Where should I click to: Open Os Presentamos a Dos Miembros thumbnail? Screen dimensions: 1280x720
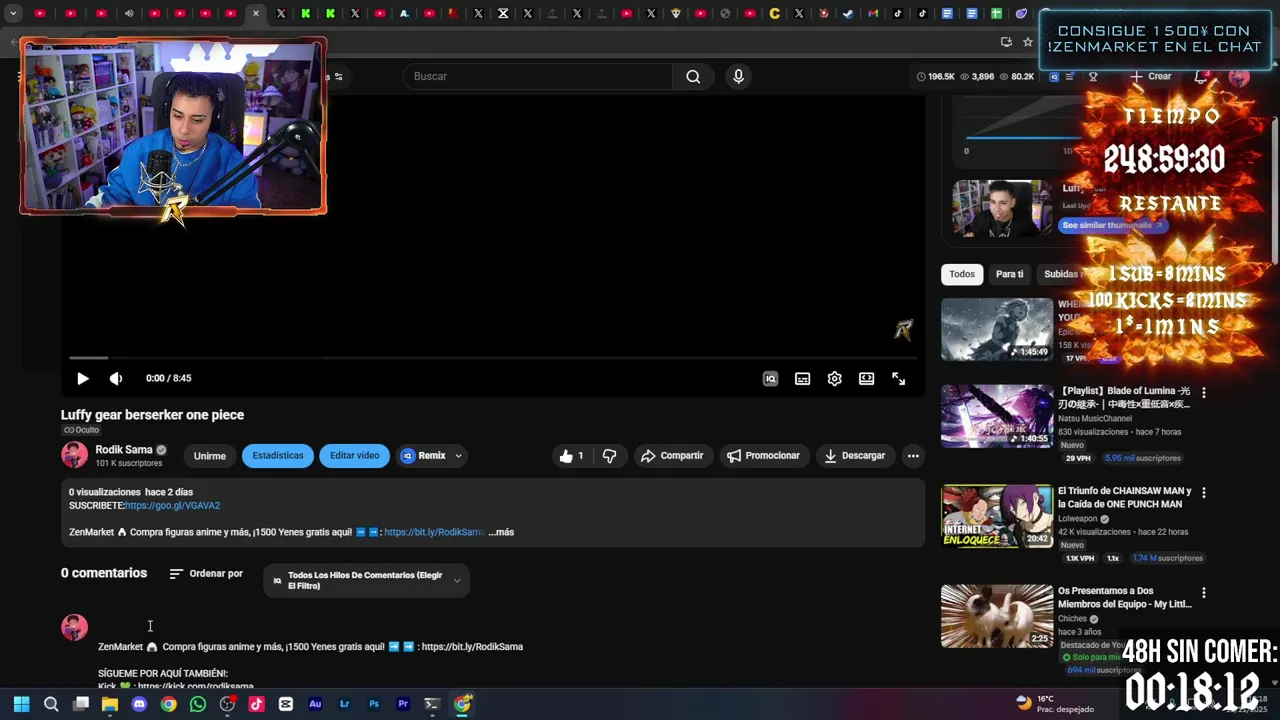tap(997, 616)
